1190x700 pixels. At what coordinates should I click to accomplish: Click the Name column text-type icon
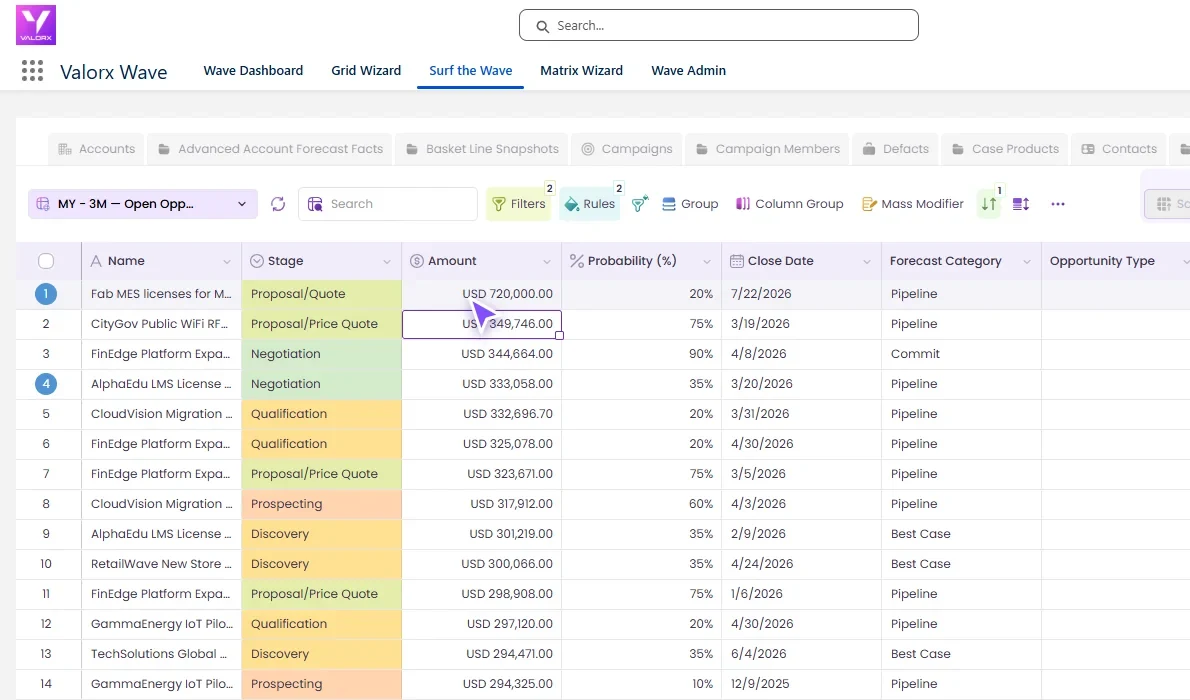[96, 260]
